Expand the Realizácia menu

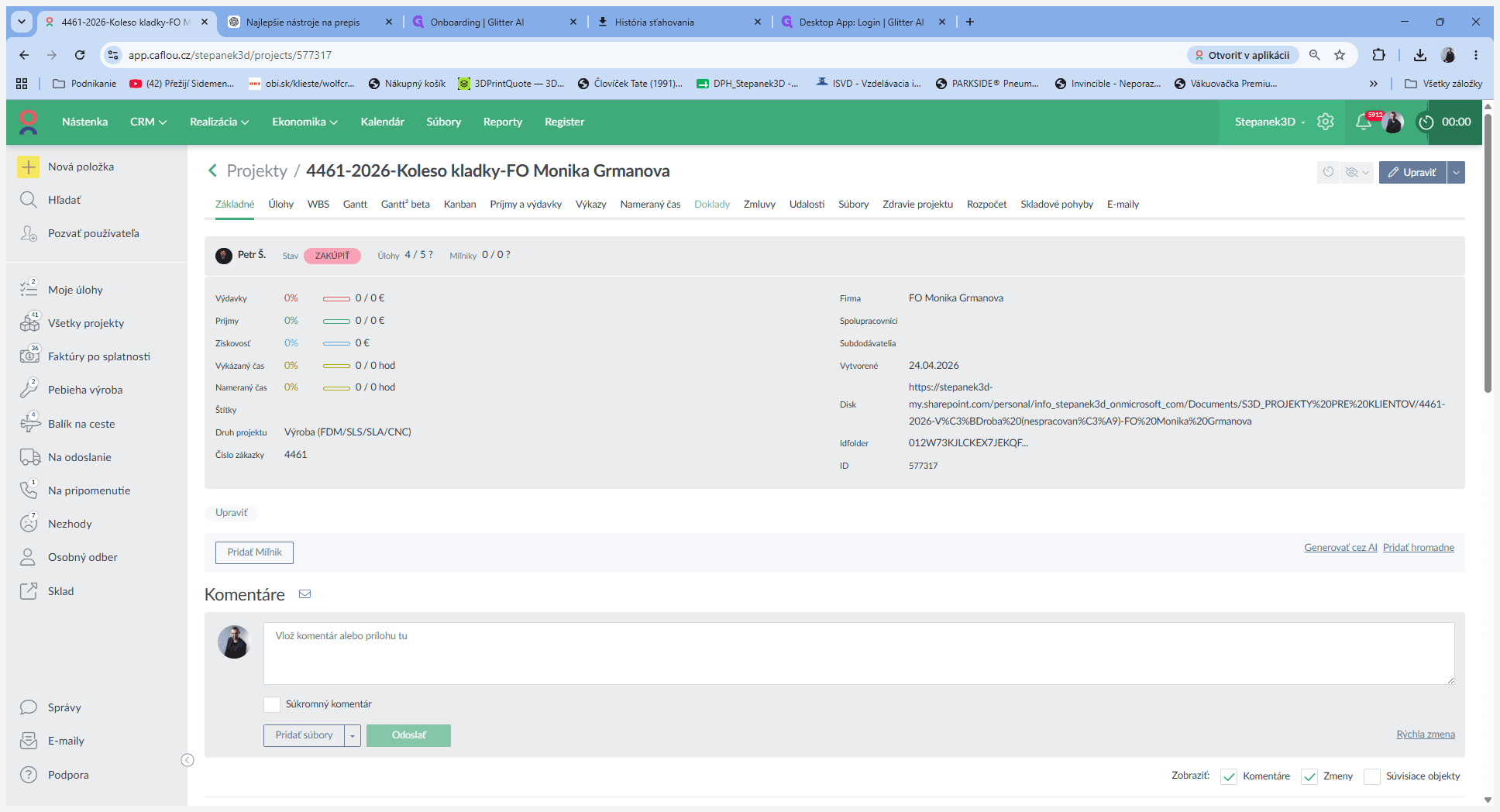click(219, 122)
